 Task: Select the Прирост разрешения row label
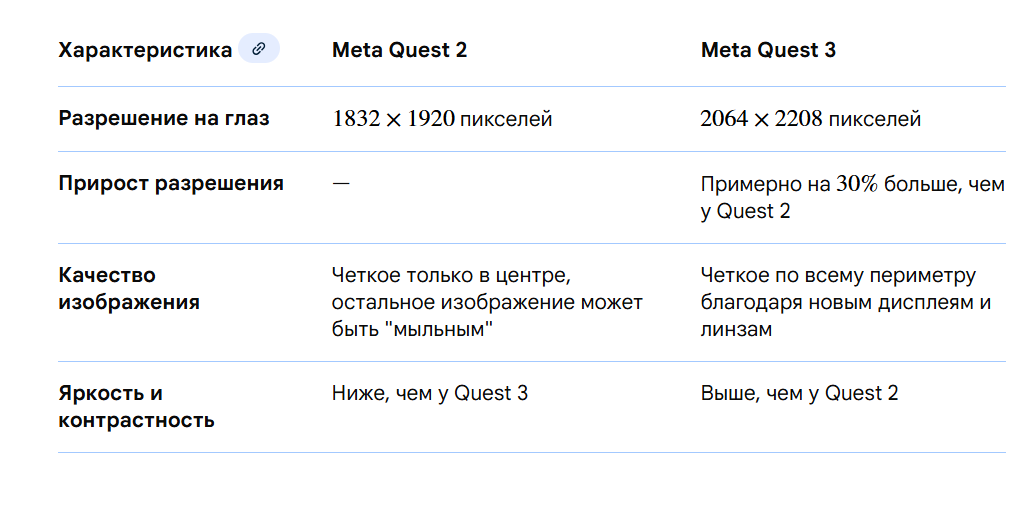pos(171,184)
